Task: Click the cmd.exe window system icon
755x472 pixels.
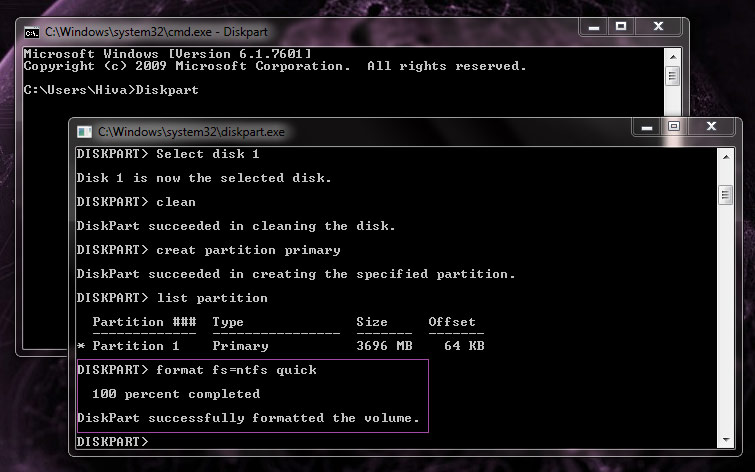Action: coord(31,32)
